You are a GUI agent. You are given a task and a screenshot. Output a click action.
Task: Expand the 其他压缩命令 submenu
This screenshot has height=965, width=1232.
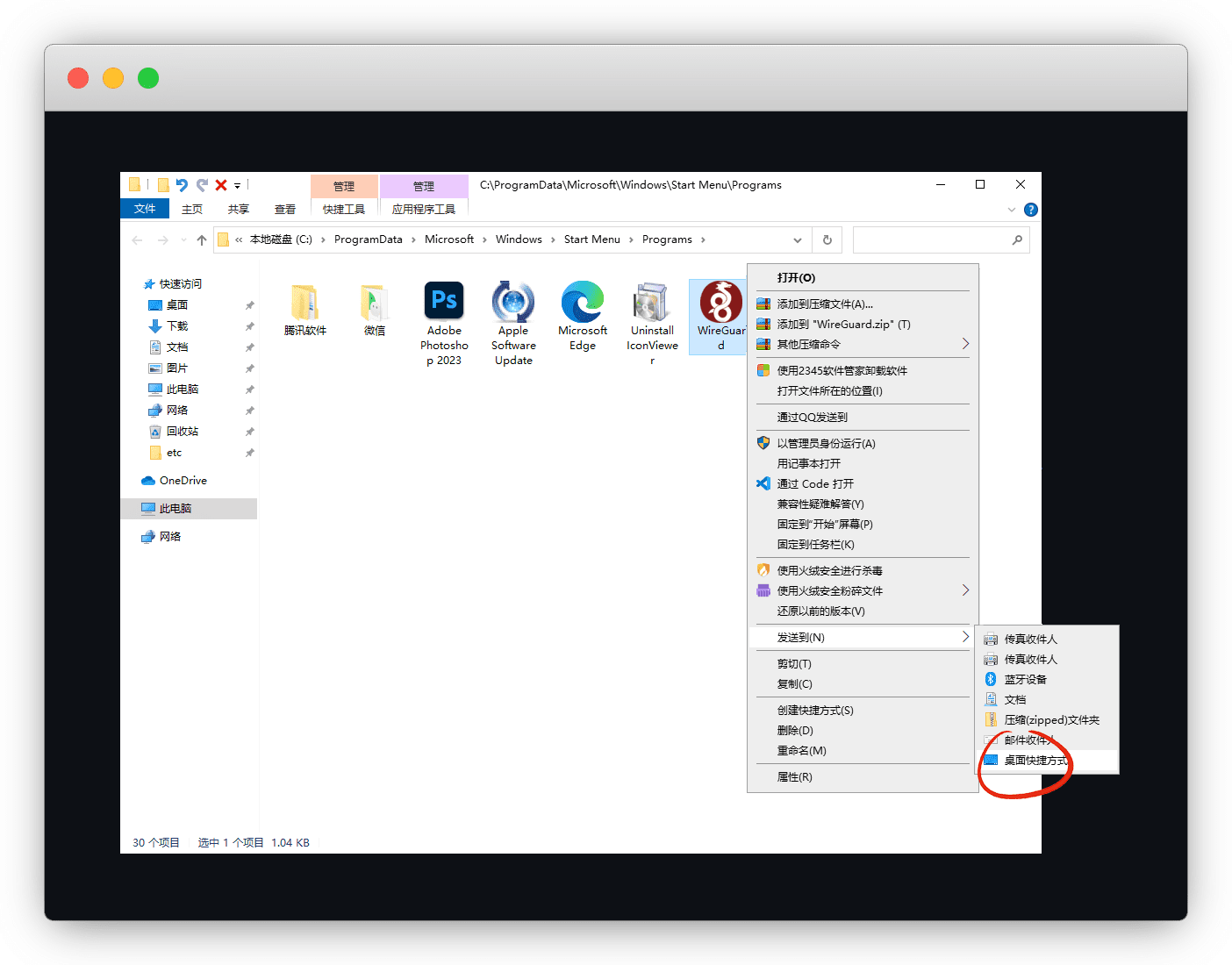pos(965,344)
